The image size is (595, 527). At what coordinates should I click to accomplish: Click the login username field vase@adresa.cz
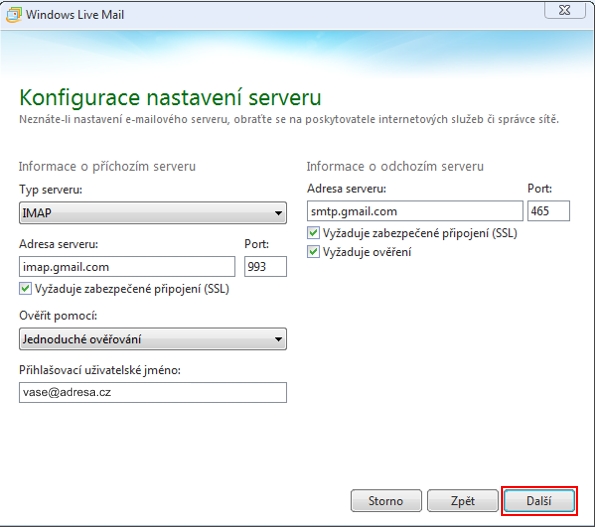(x=153, y=392)
